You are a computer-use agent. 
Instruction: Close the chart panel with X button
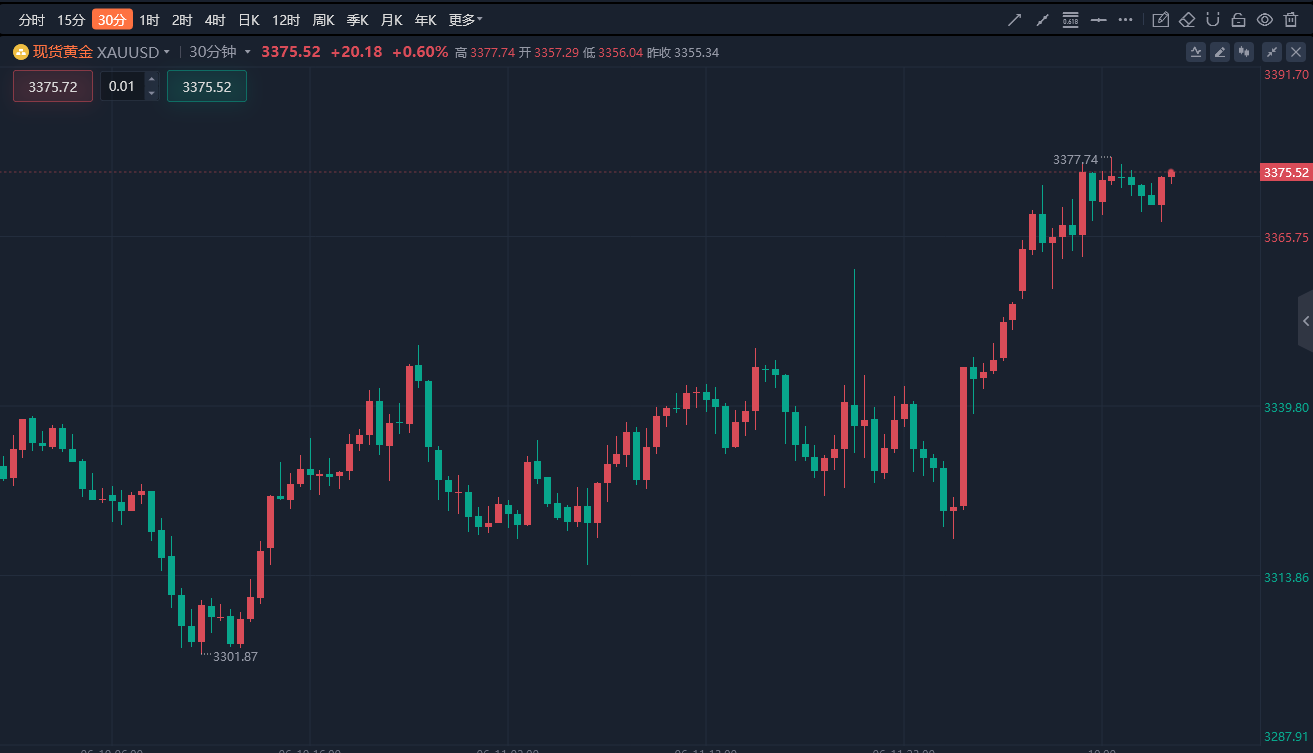(1296, 52)
